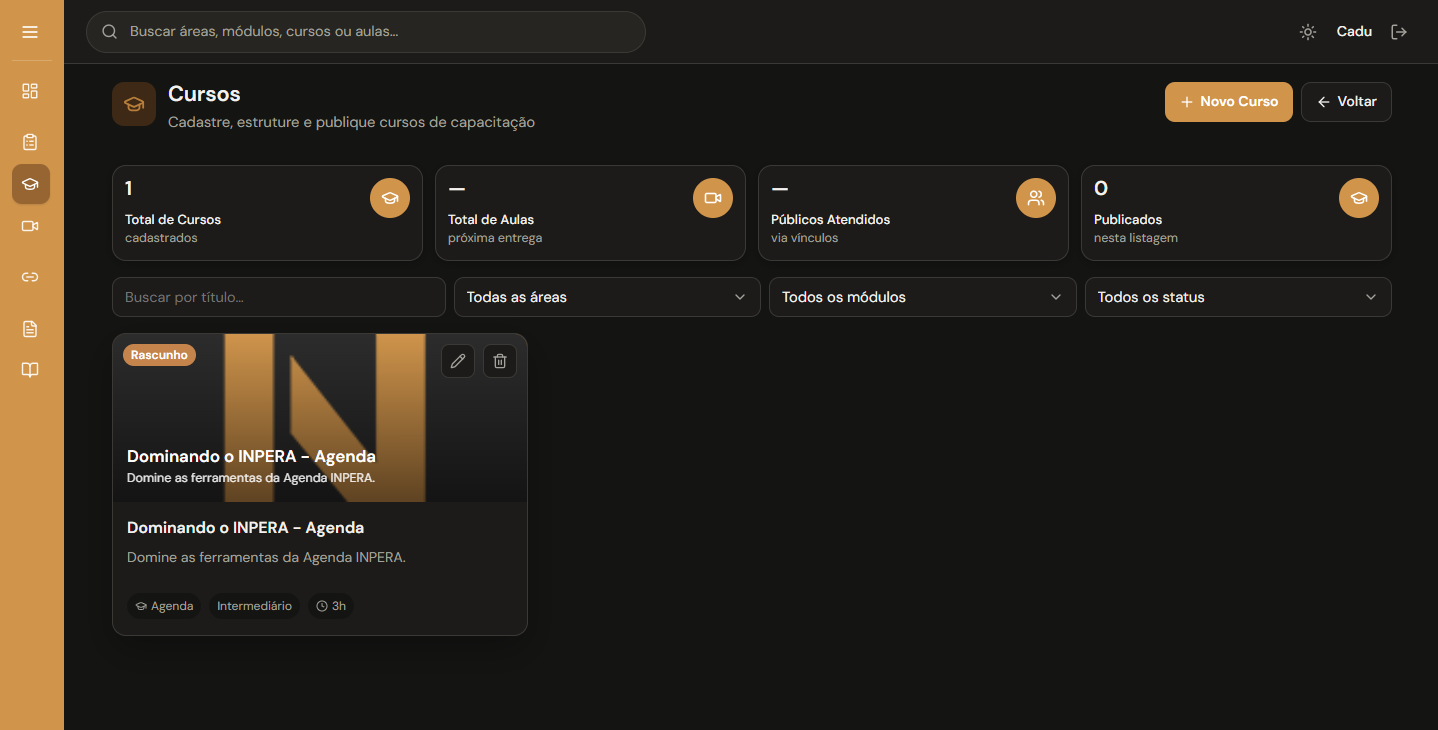Click the Voltar button
The image size is (1438, 730).
[1346, 102]
